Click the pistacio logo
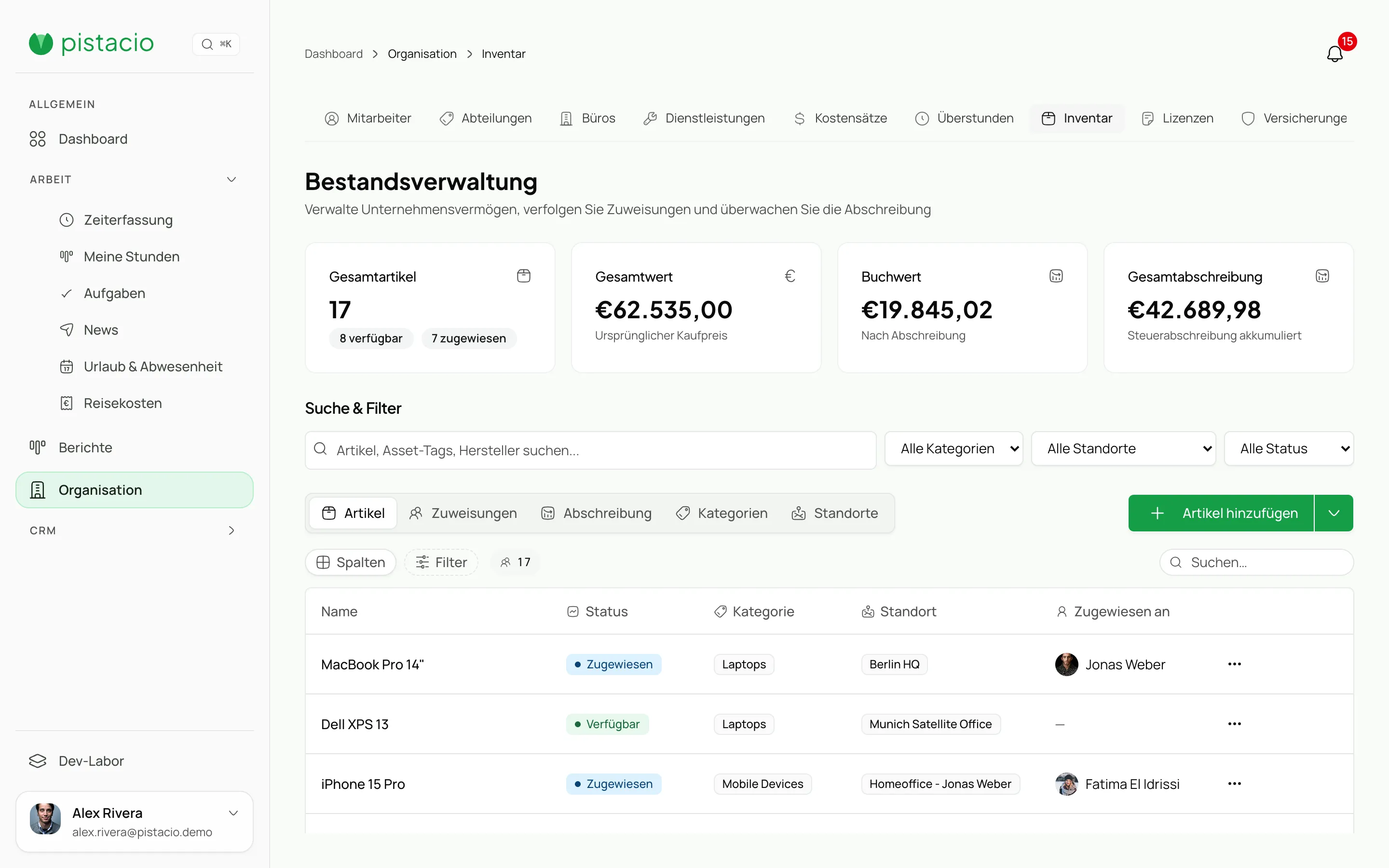 coord(91,43)
